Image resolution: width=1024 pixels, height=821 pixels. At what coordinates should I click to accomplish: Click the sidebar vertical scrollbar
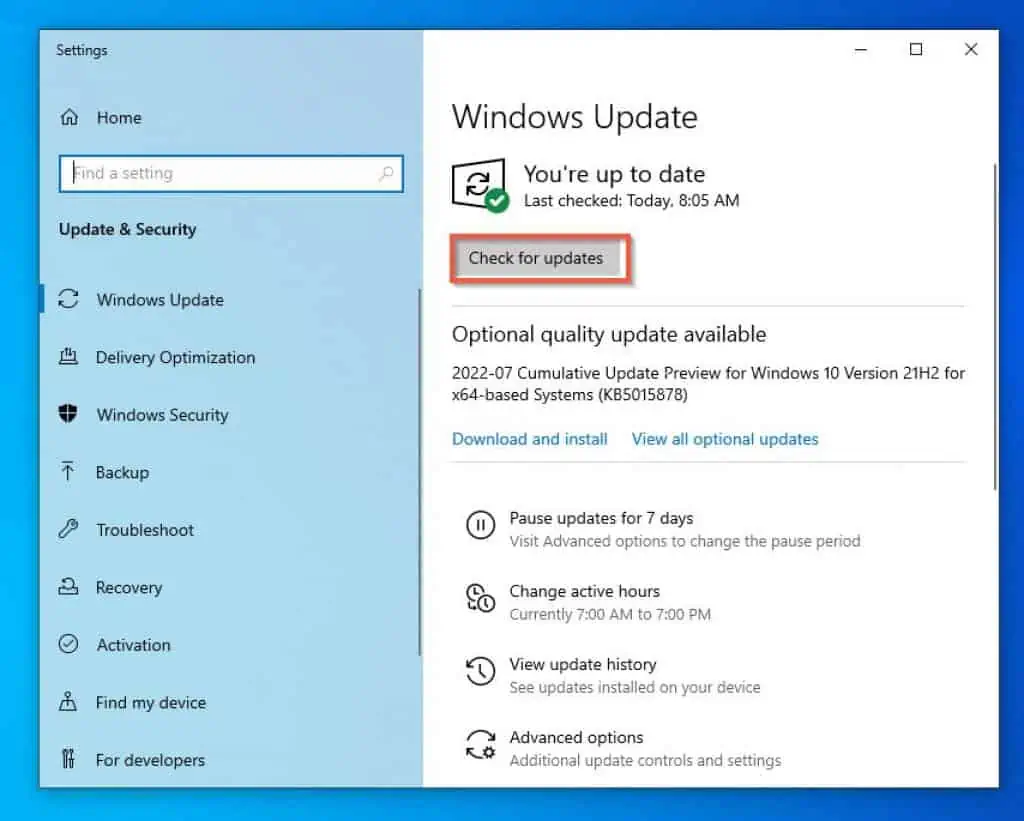pyautogui.click(x=419, y=472)
